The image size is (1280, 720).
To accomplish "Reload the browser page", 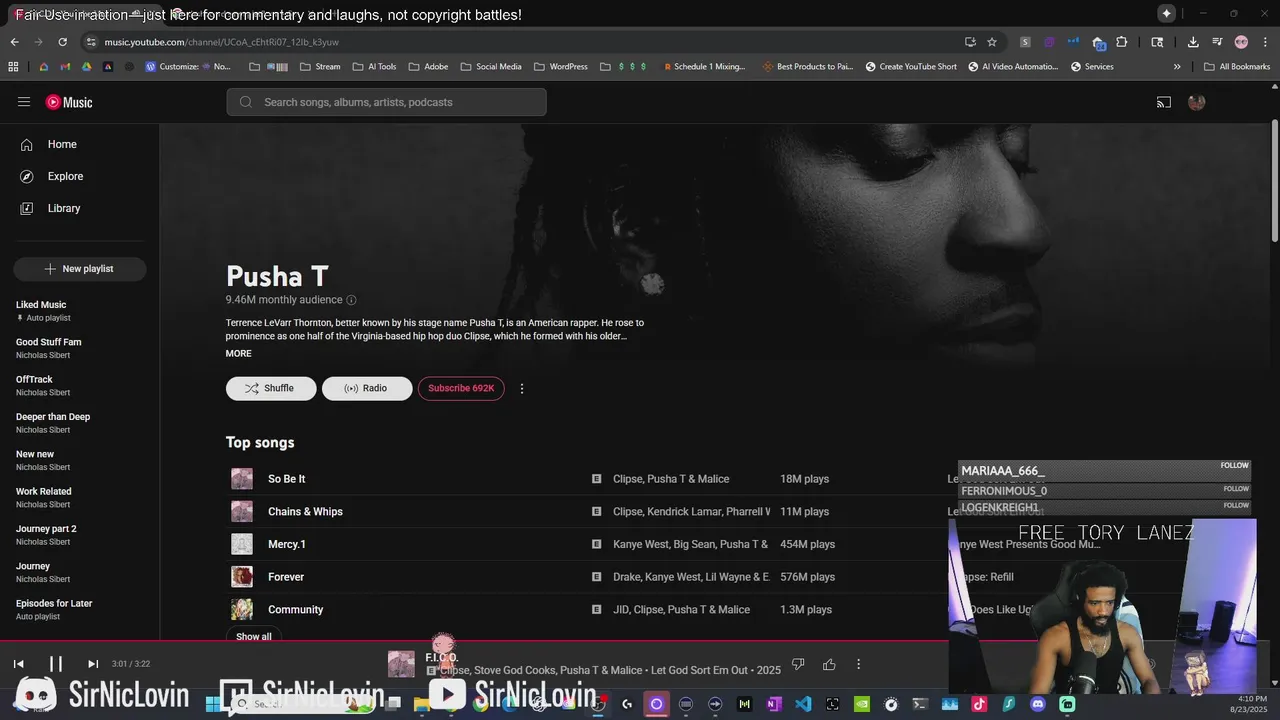I will (x=62, y=42).
